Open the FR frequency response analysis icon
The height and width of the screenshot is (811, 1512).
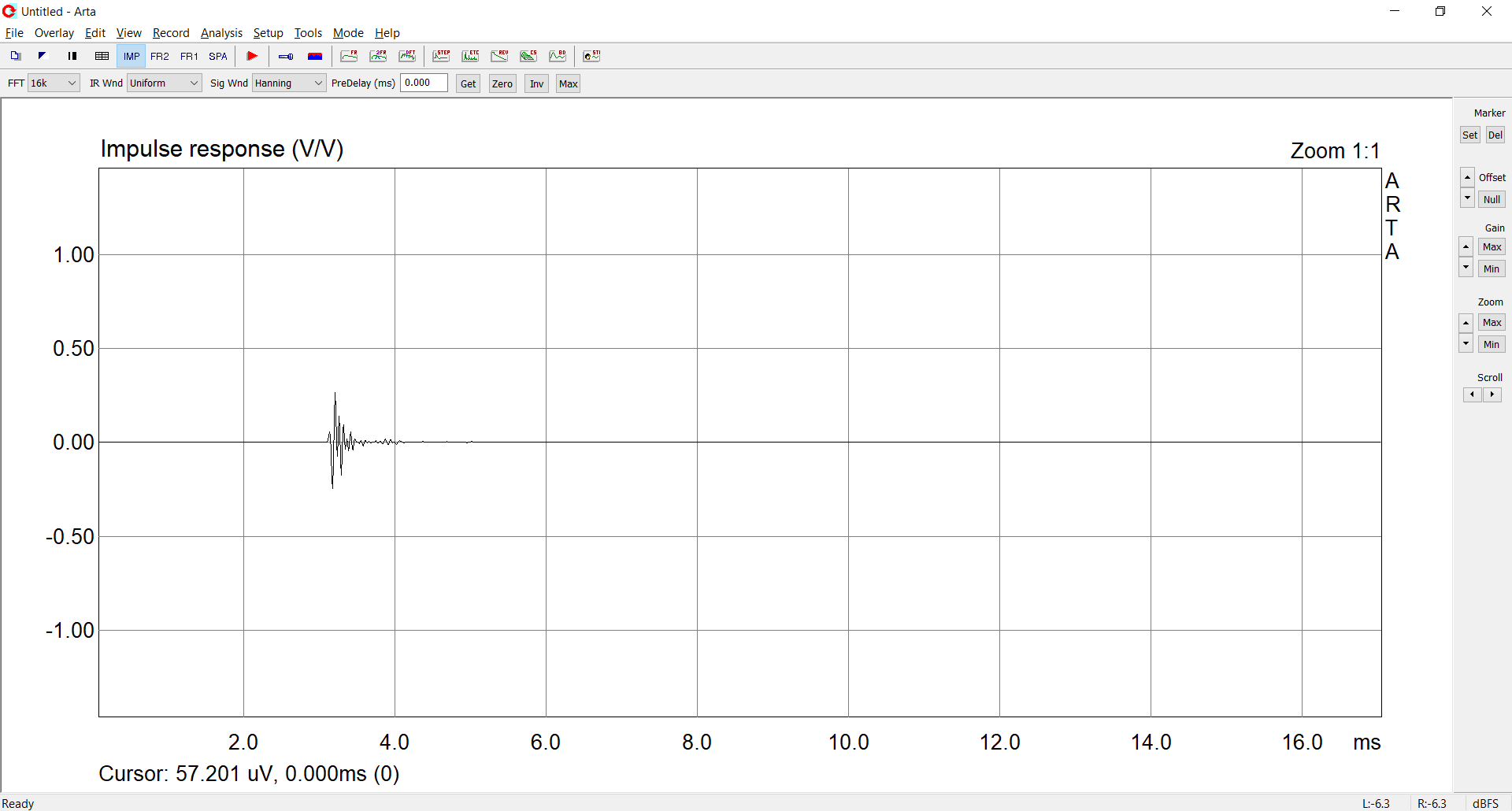click(x=349, y=56)
